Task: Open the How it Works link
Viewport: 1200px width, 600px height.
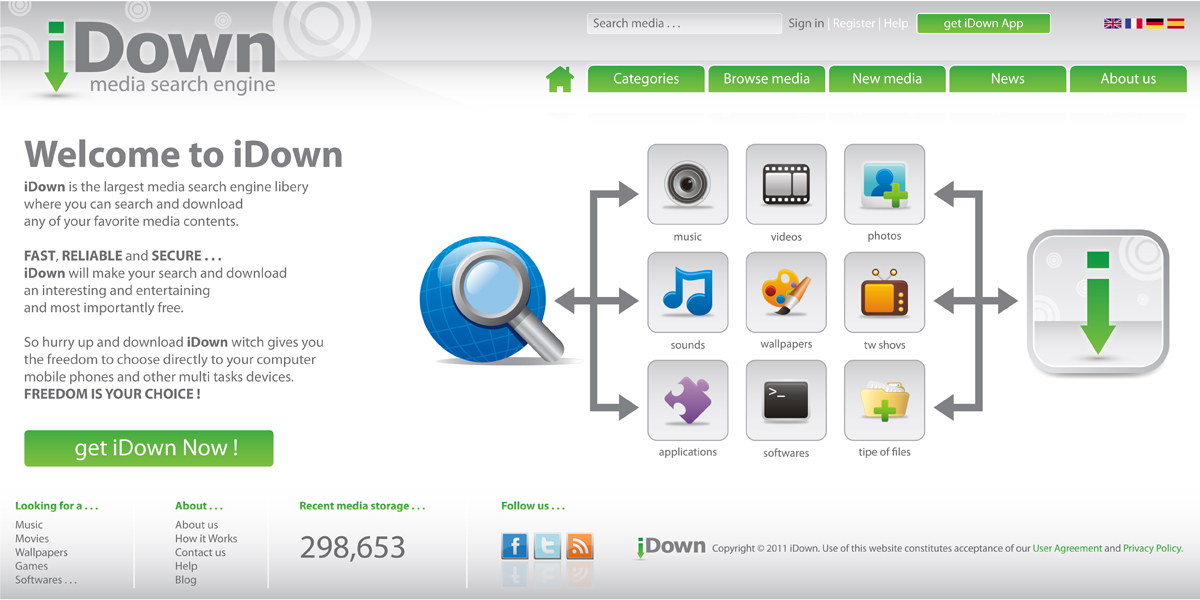Action: point(206,539)
